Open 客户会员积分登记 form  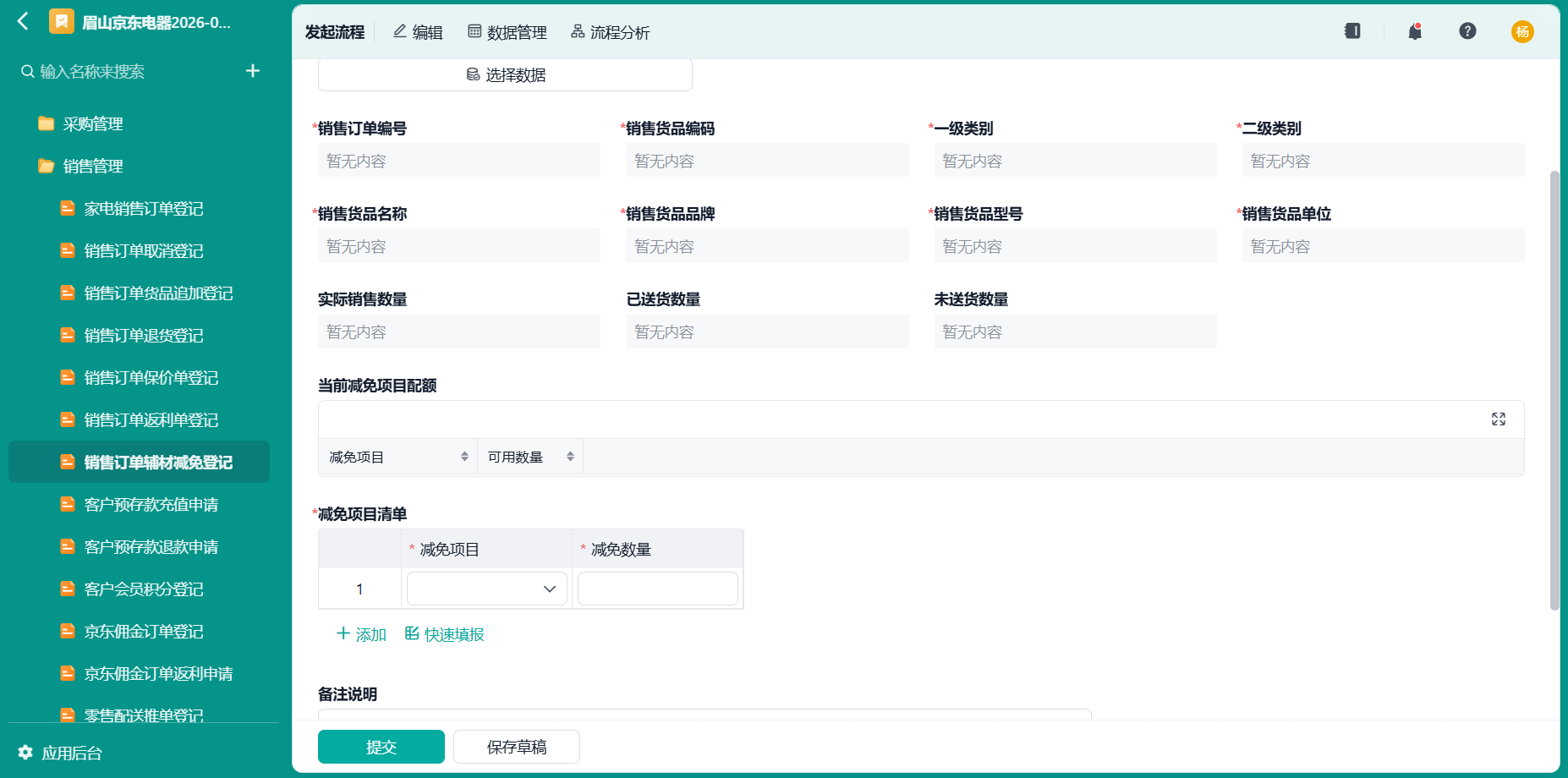[x=144, y=589]
